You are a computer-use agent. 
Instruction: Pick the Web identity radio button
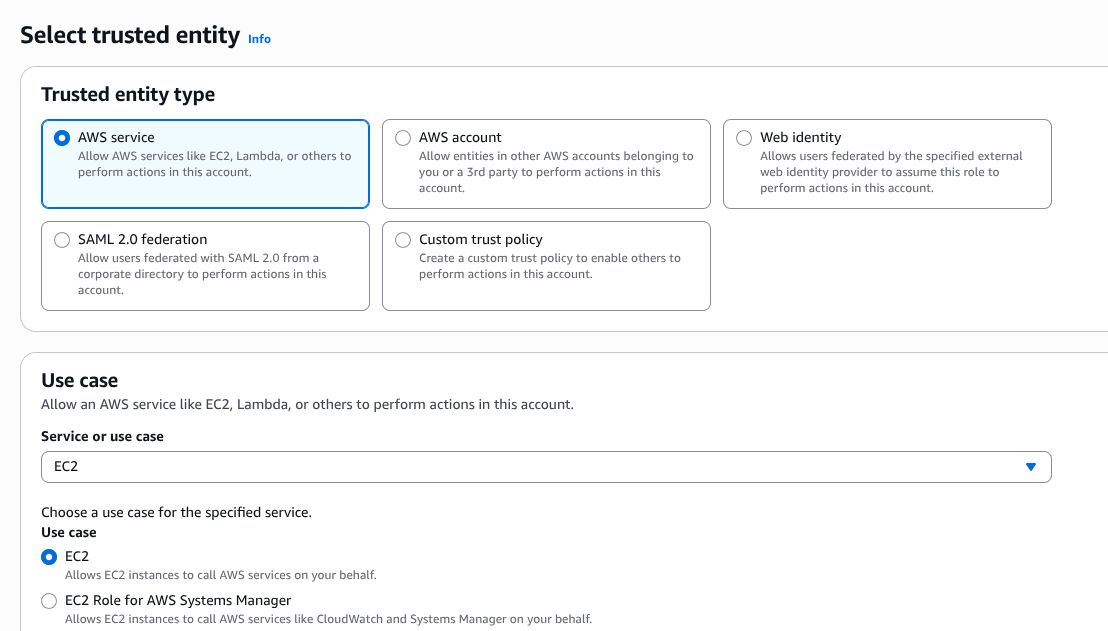point(744,138)
